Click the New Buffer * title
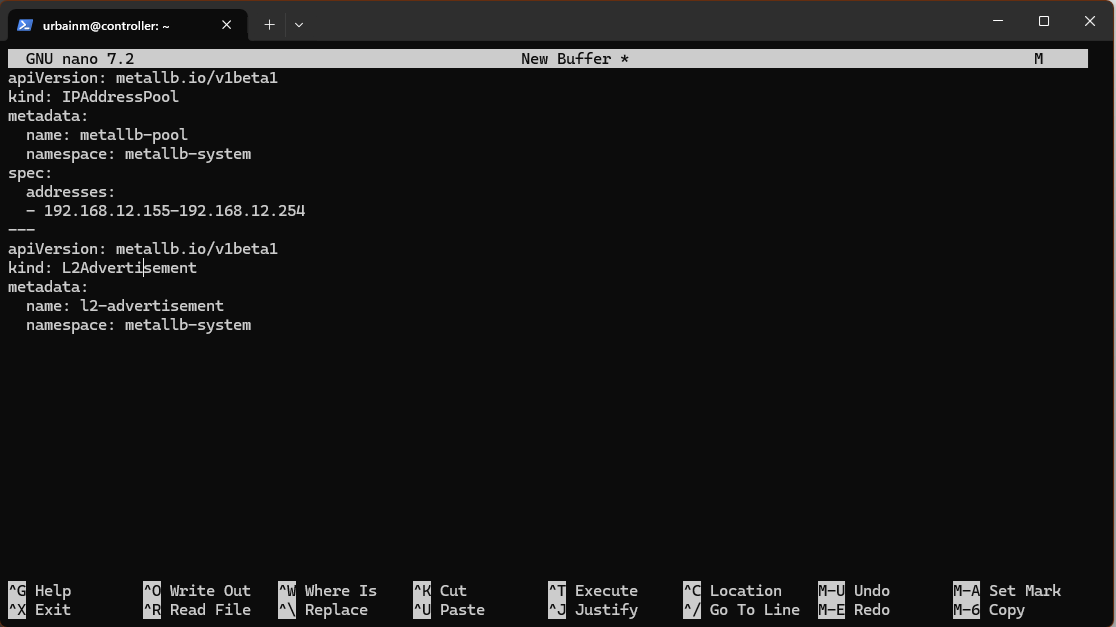1116x627 pixels. (574, 59)
